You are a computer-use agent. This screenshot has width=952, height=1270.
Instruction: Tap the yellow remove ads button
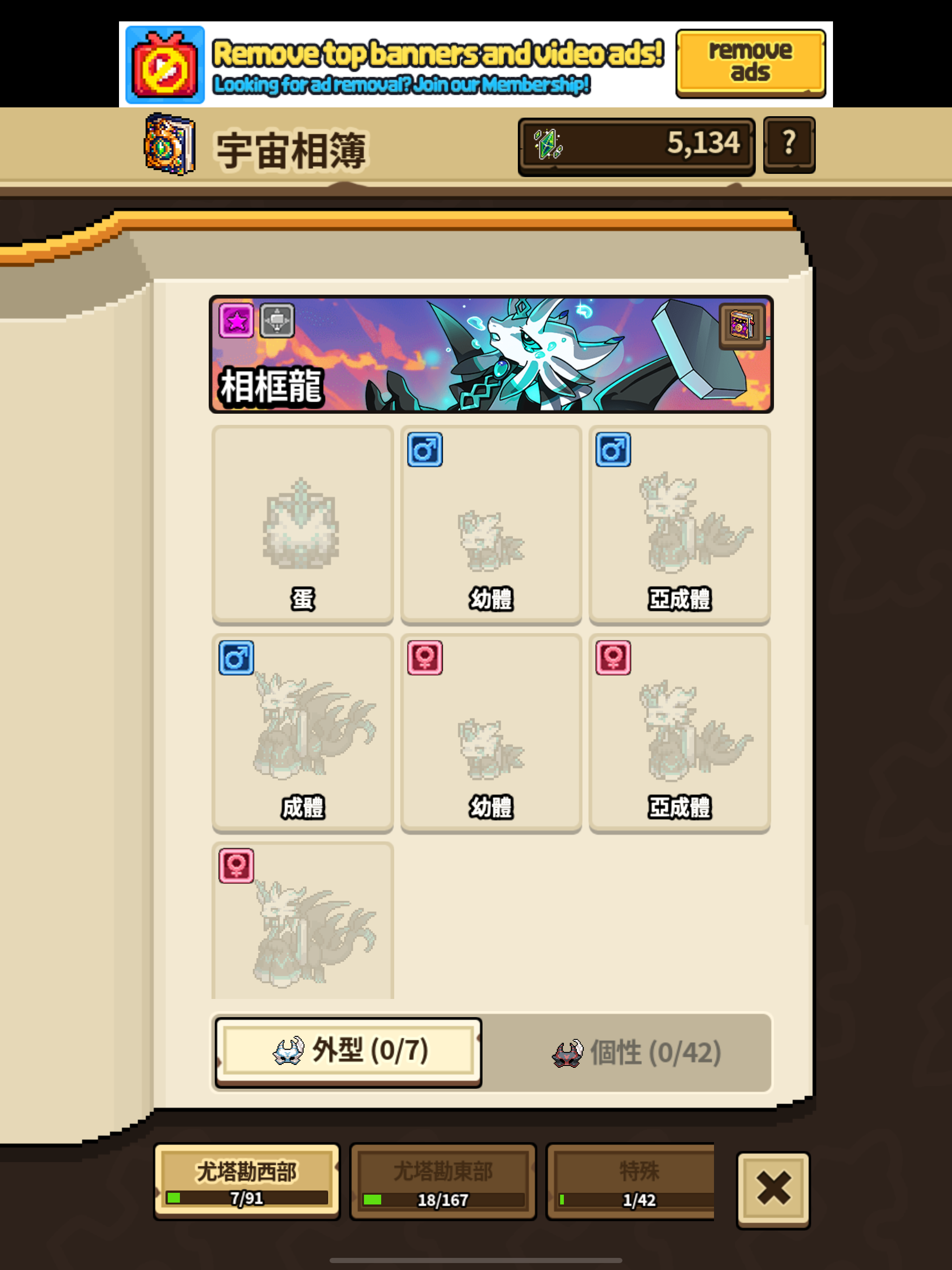[750, 63]
